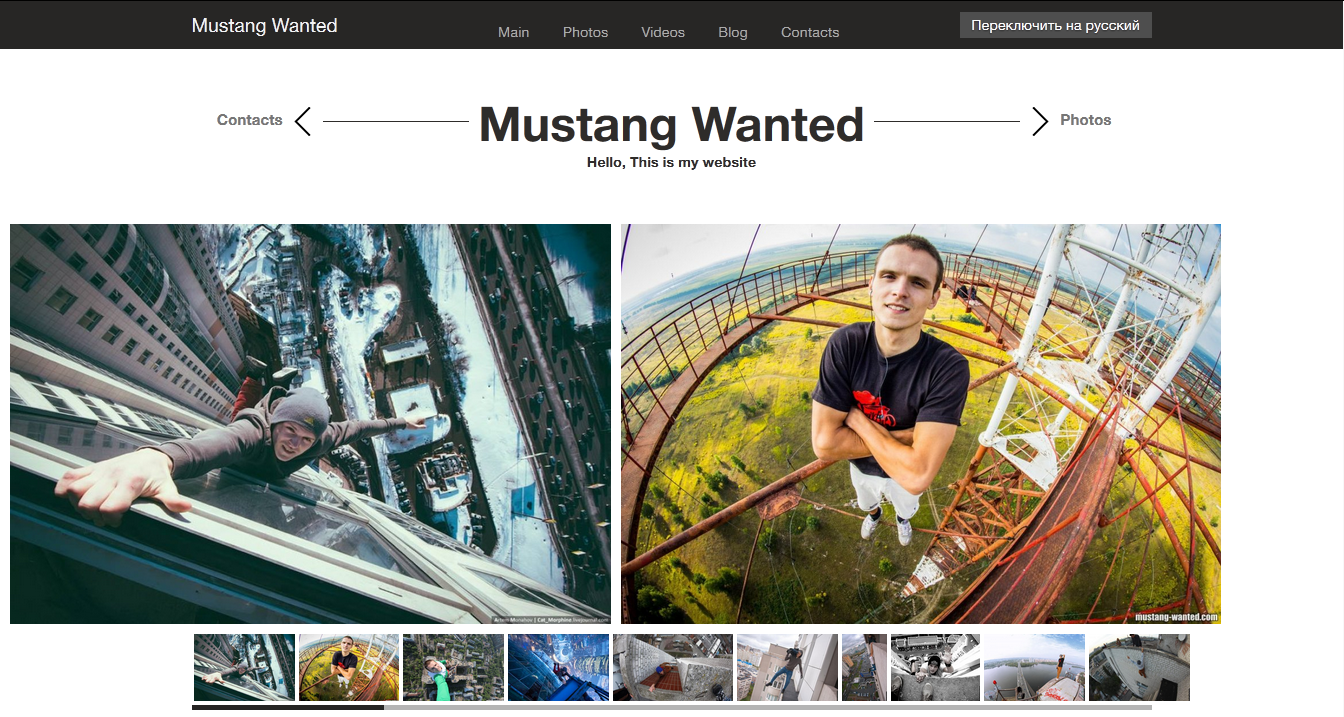Screen dimensions: 1344x717
Task: Switch language with Переключить на русский button
Action: [x=1056, y=25]
